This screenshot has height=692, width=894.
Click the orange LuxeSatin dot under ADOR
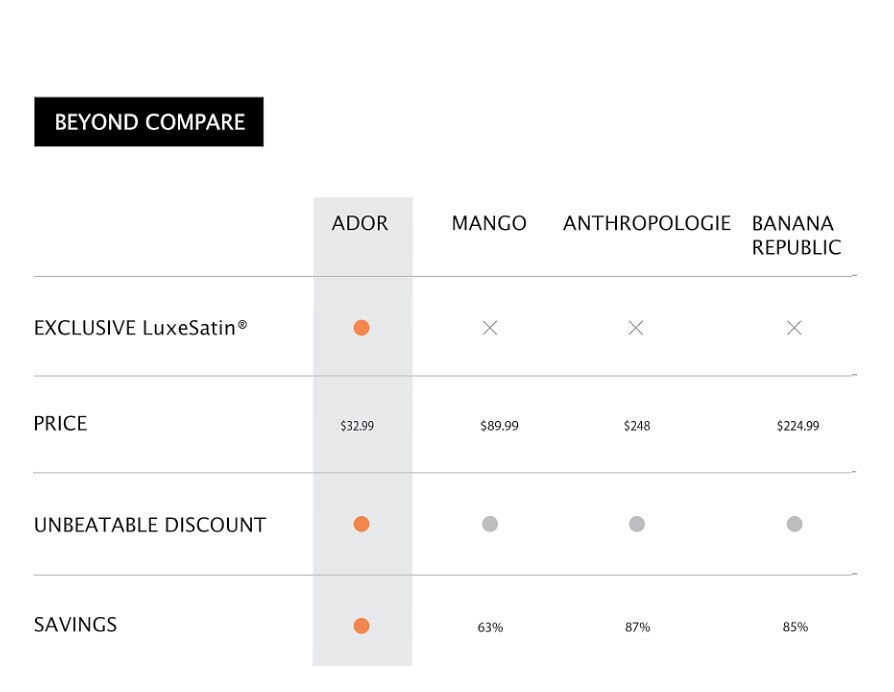click(x=361, y=328)
